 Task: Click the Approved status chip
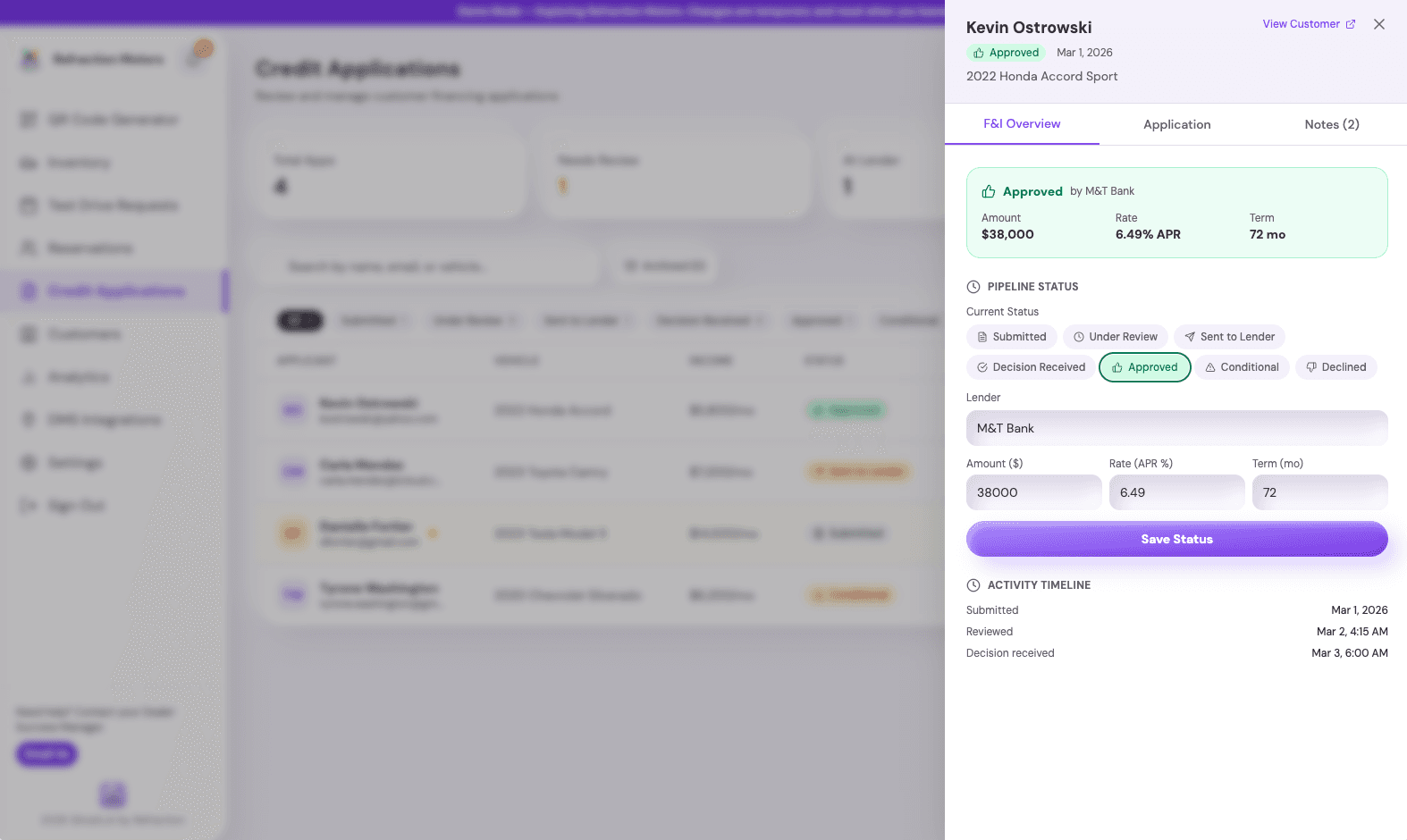(x=1144, y=367)
